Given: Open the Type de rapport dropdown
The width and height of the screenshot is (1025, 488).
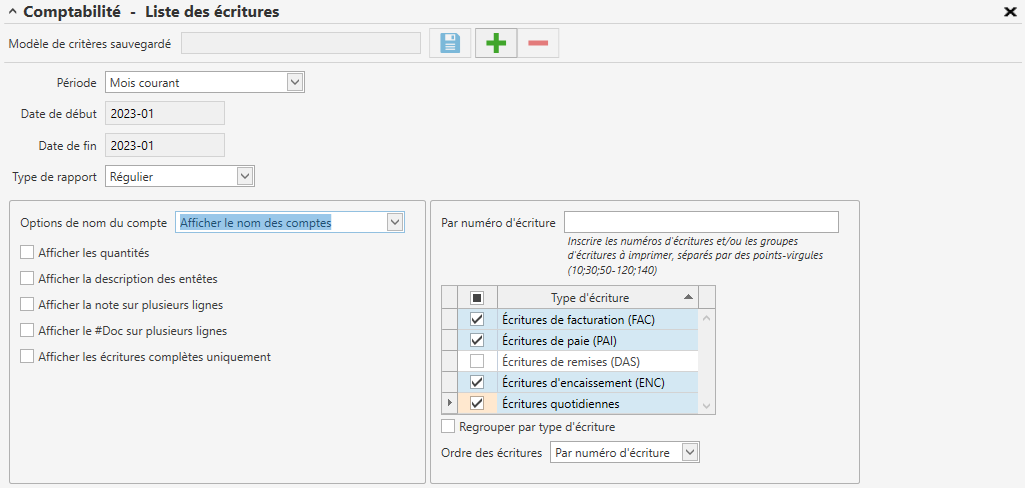Looking at the screenshot, I should point(244,176).
